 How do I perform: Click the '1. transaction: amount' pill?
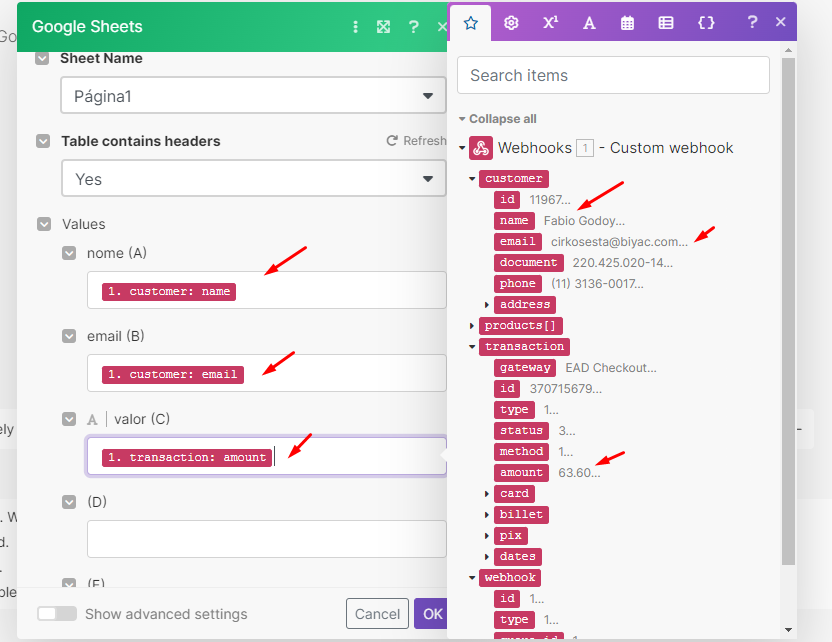[187, 457]
